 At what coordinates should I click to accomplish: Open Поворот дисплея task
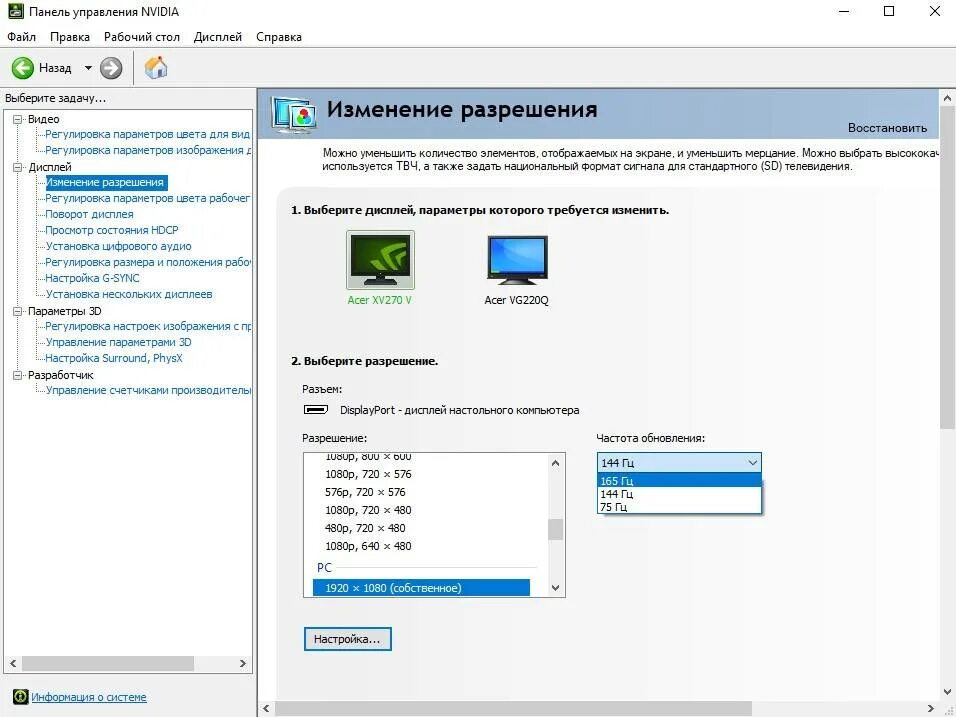(x=90, y=214)
